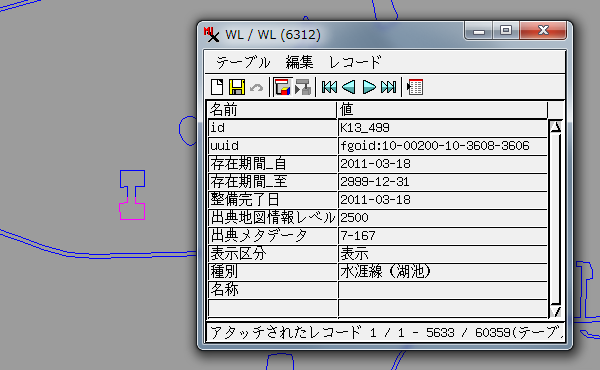Toggle the gray element-link mode icon
The height and width of the screenshot is (370, 600).
click(x=303, y=87)
